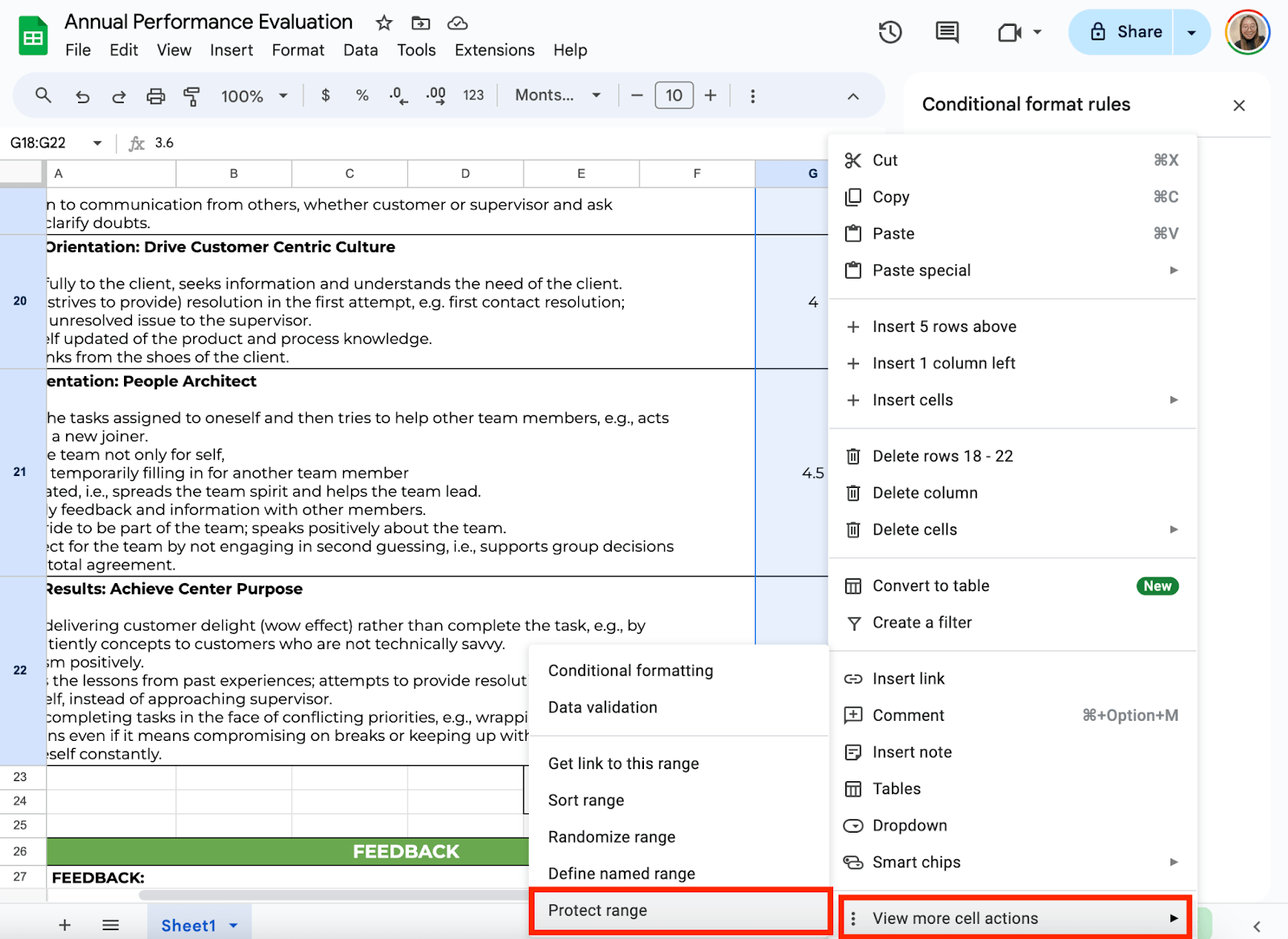Star the Annual Performance Evaluation document
Screen dimensions: 1288x939
[384, 23]
